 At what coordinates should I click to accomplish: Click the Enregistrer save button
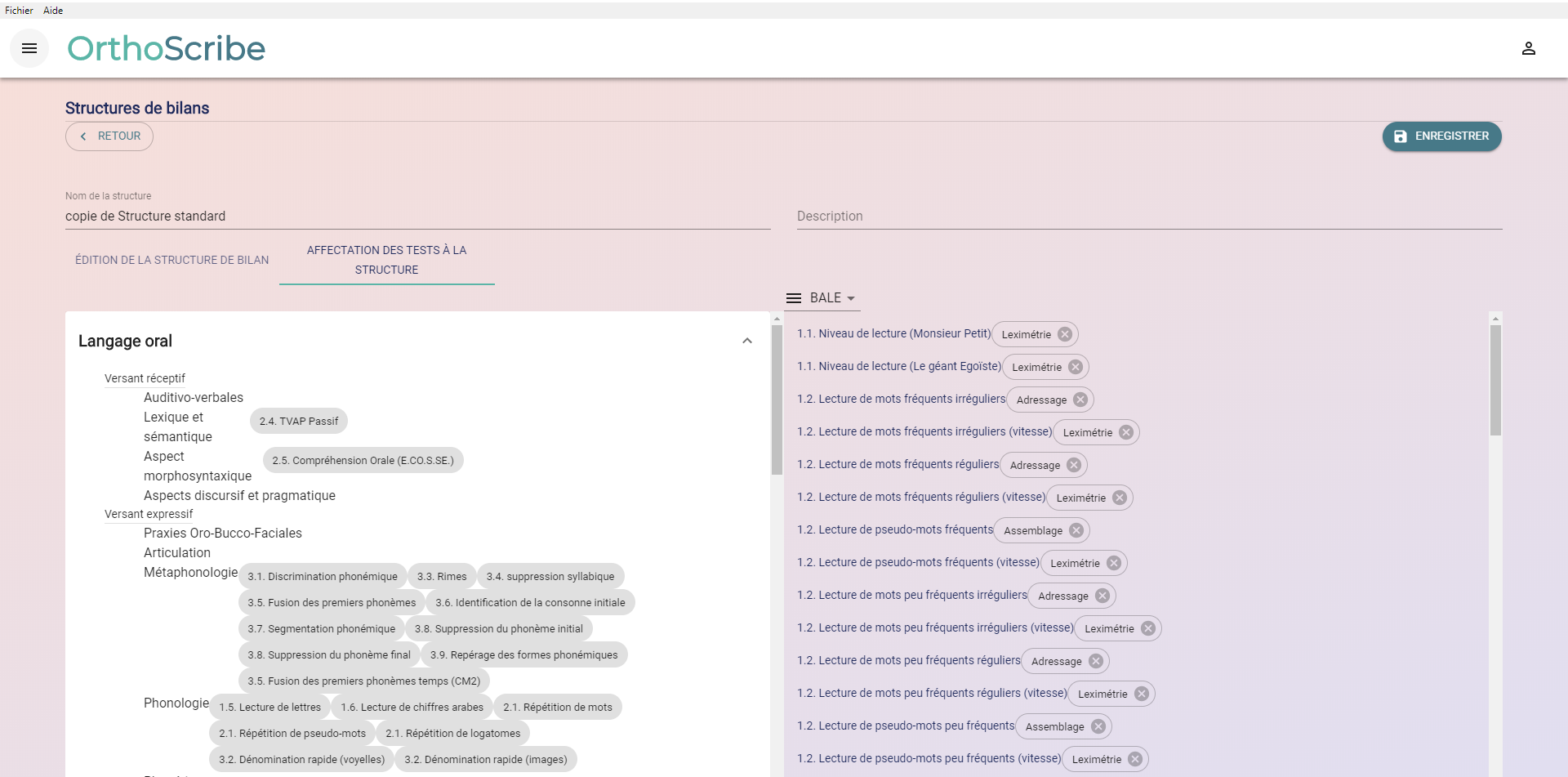[x=1441, y=136]
